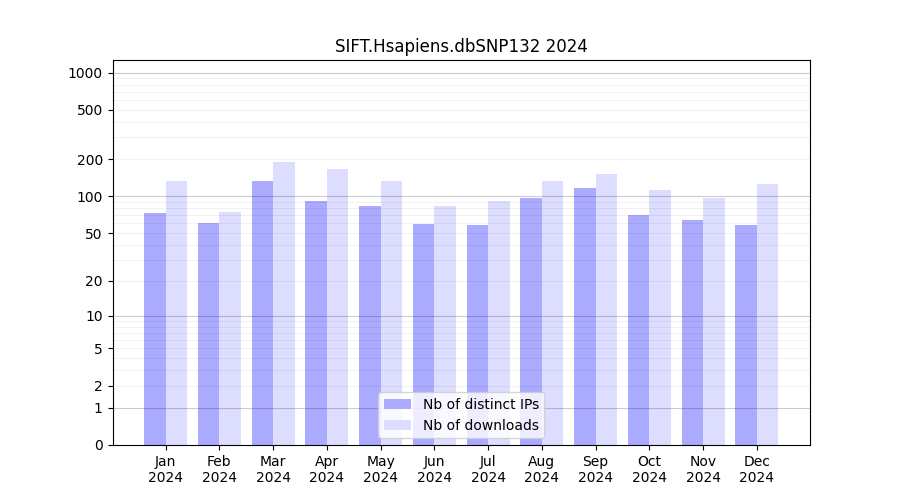The image size is (900, 500).
Task: Click the January 2024 distinct IPs bar
Action: point(155,328)
